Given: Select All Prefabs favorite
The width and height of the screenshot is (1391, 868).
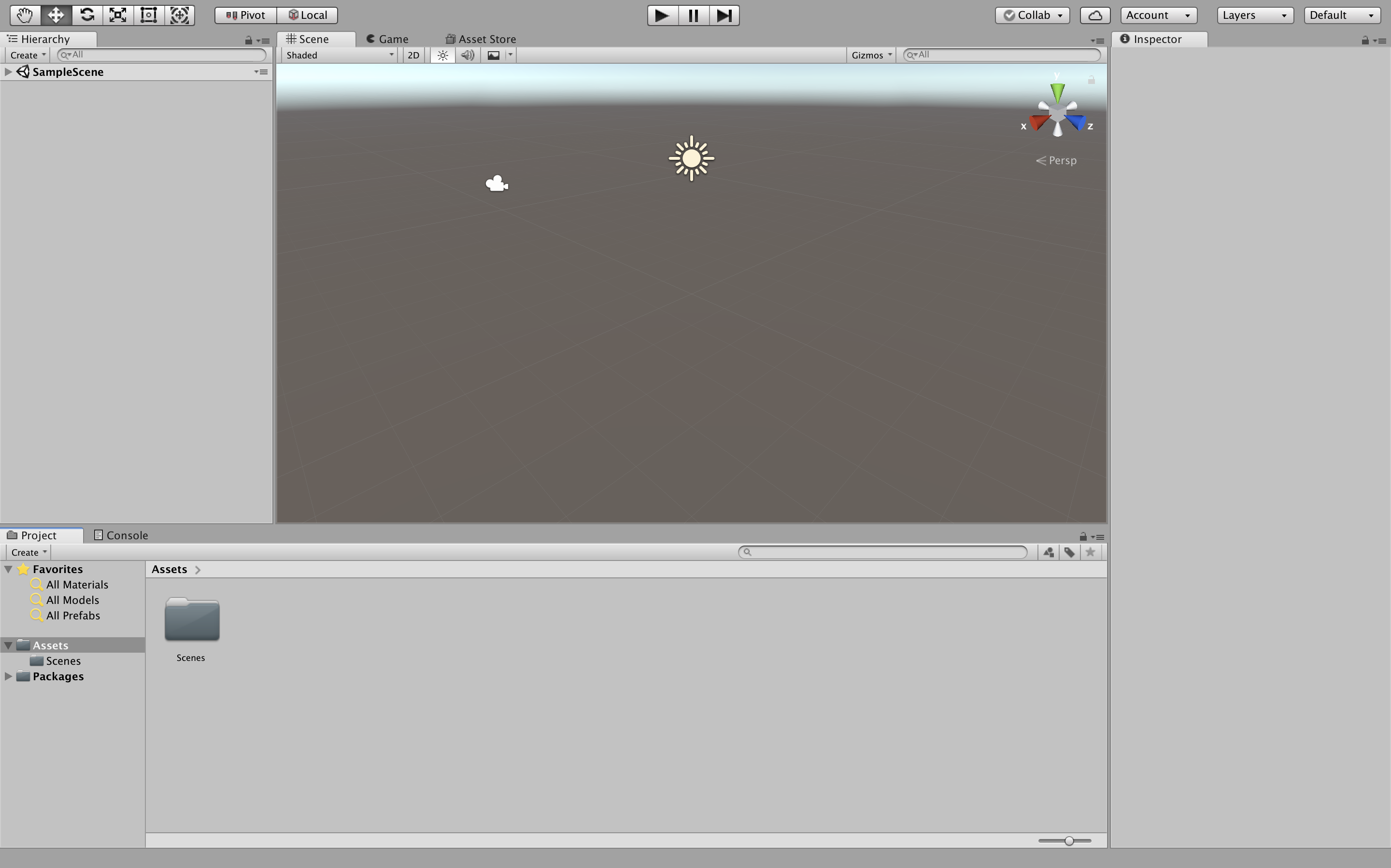Looking at the screenshot, I should (72, 616).
